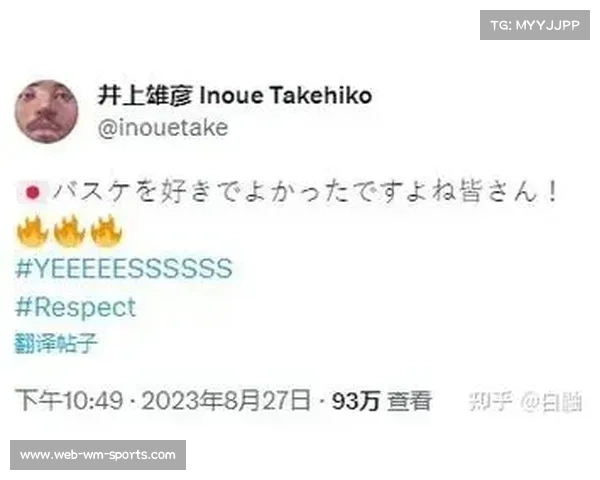
Task: Click the Japan flag emoji
Action: point(33,193)
